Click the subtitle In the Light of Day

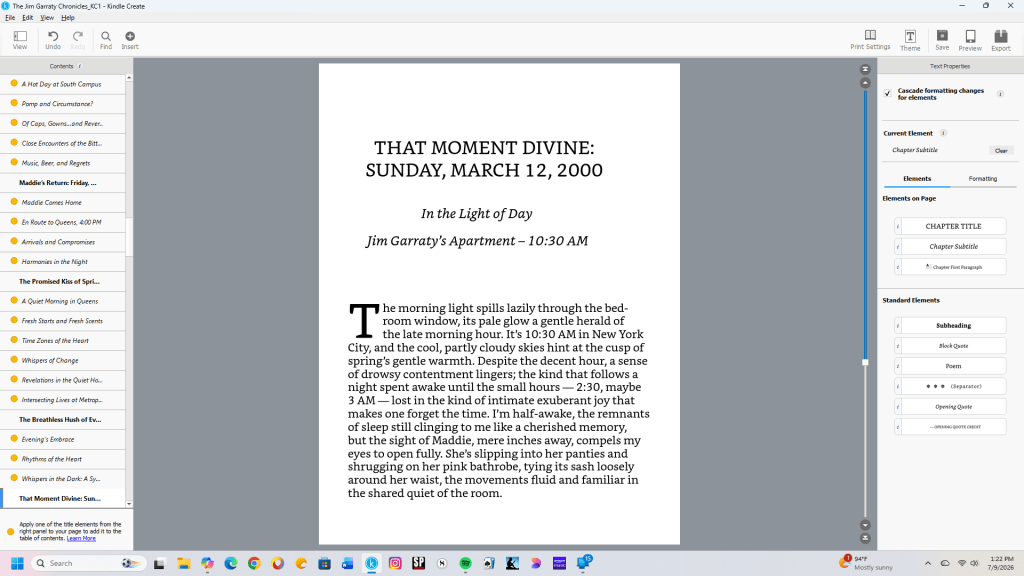pos(477,214)
